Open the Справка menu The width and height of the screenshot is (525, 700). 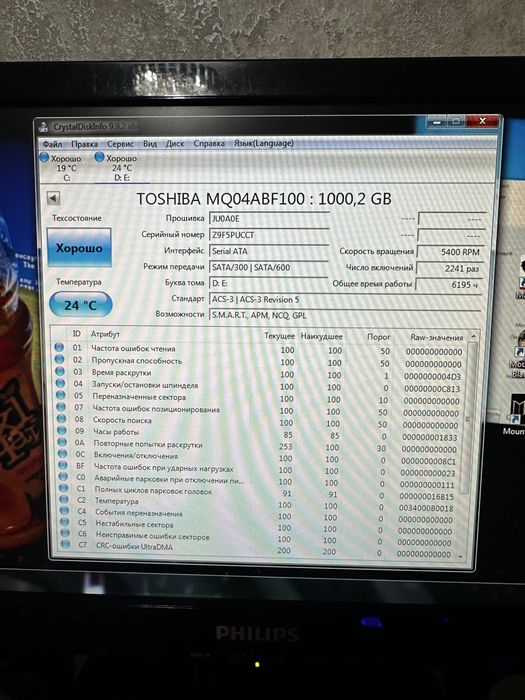209,144
